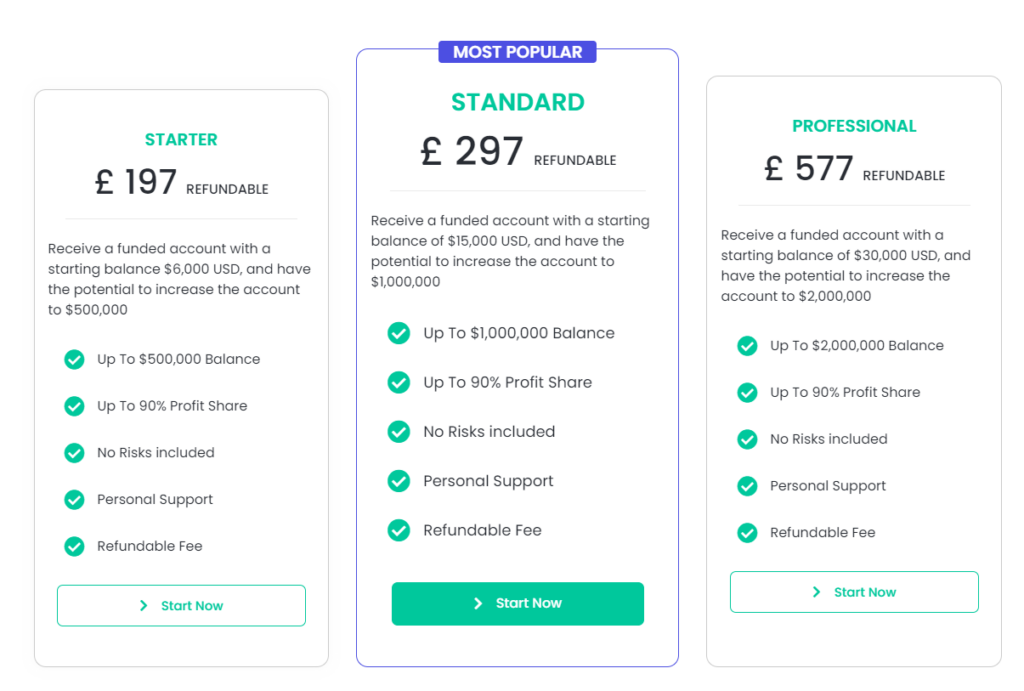
Task: Click checkmark beside Up To $500,000 Balance
Action: [x=74, y=359]
